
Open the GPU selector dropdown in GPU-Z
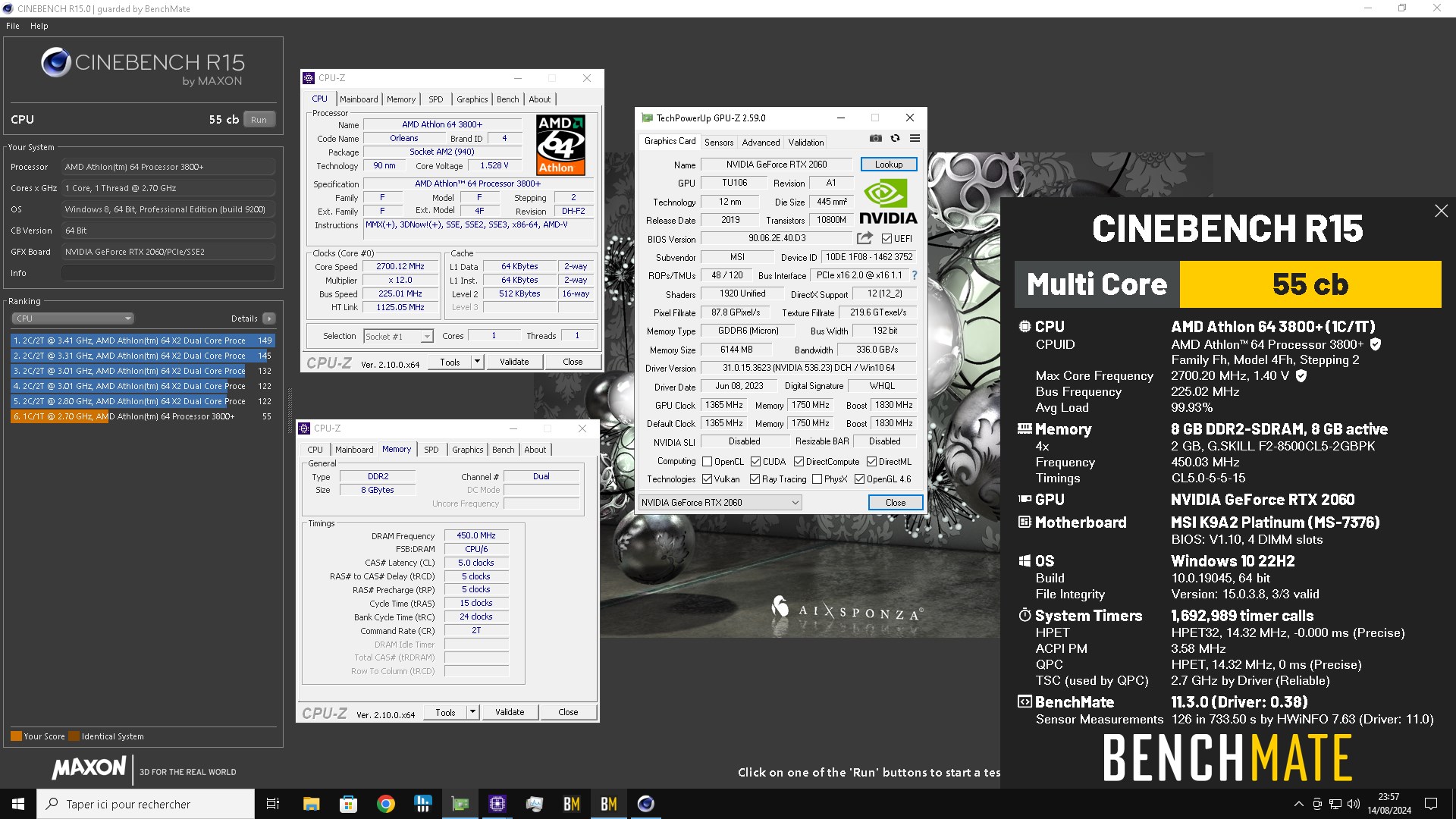point(720,502)
